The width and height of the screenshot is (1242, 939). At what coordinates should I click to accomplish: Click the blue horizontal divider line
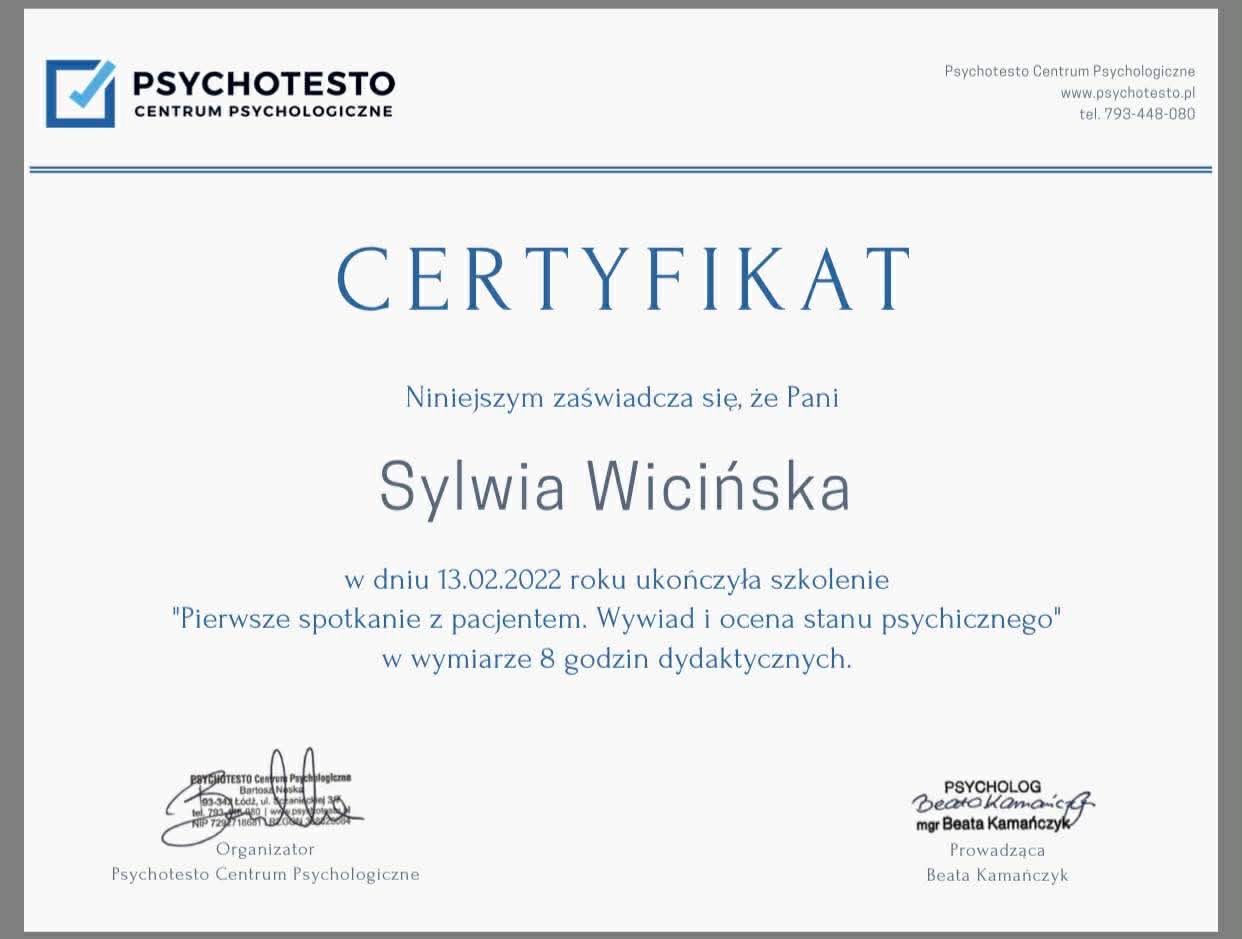(x=620, y=170)
